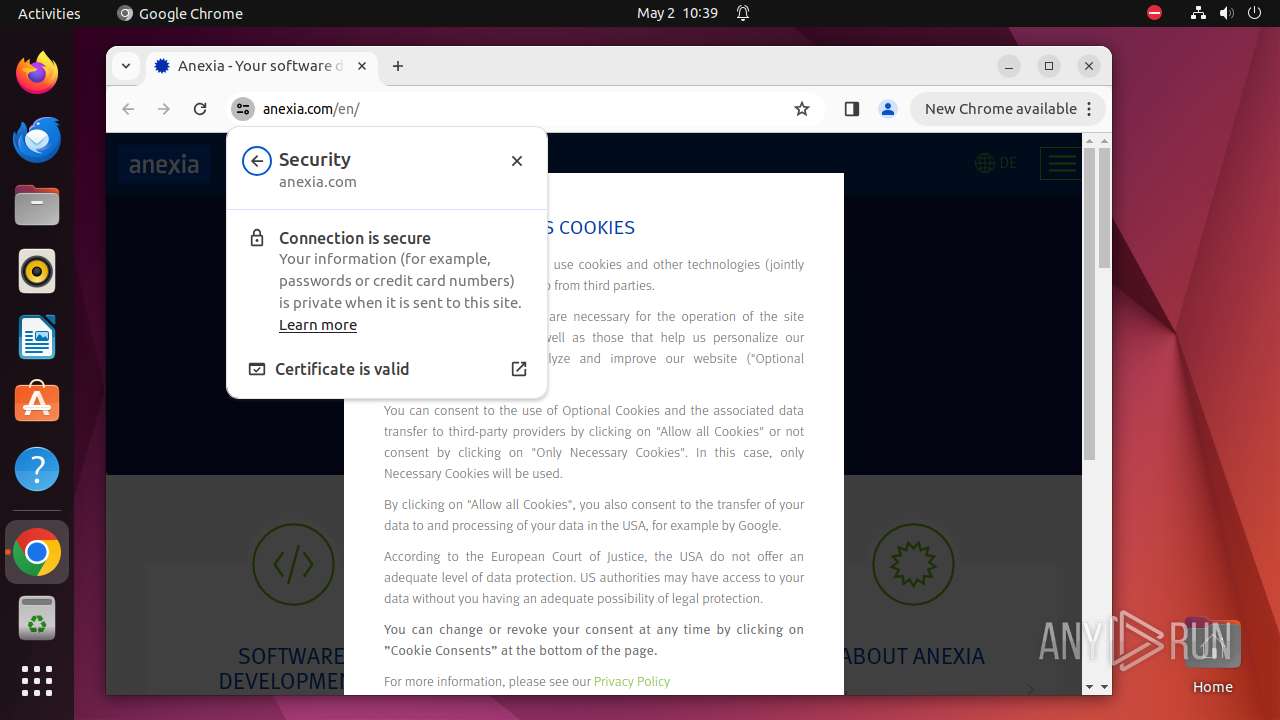
Task: Open Files manager from the dock
Action: pos(37,206)
